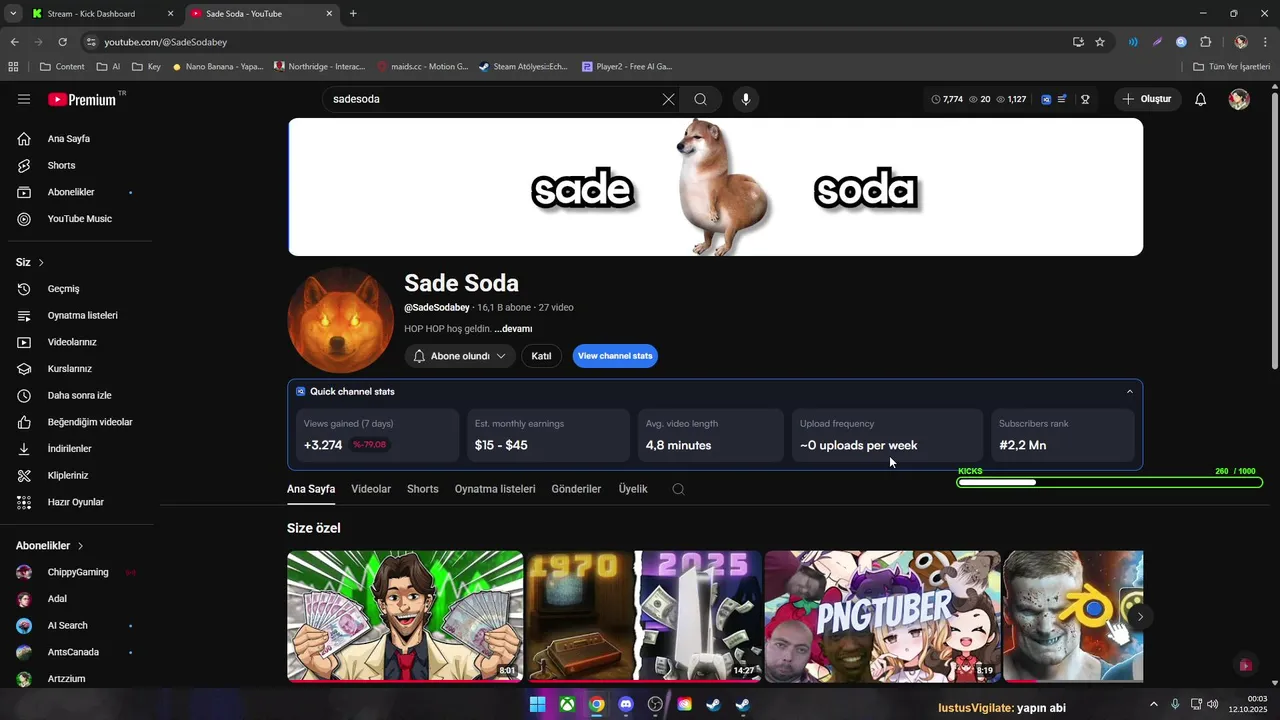The width and height of the screenshot is (1280, 720).
Task: Bookmark this page with star icon
Action: click(x=1100, y=42)
